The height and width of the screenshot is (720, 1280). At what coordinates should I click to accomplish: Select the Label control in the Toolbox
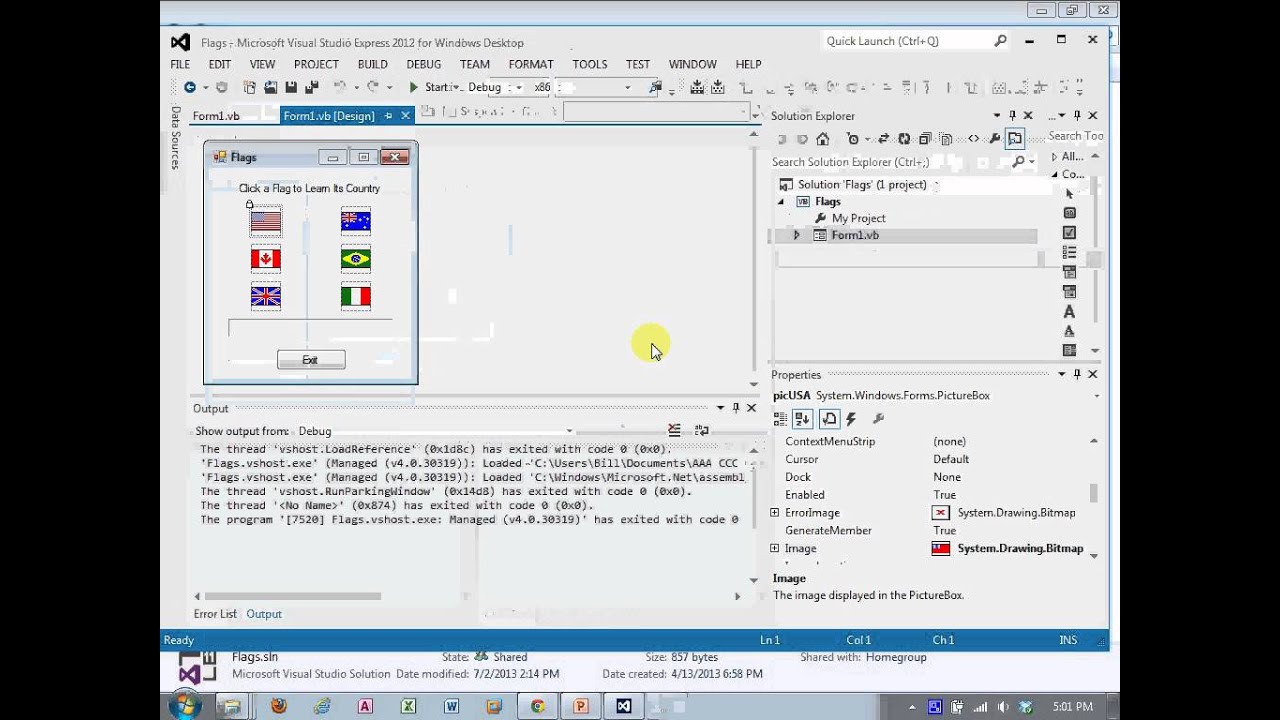point(1069,312)
